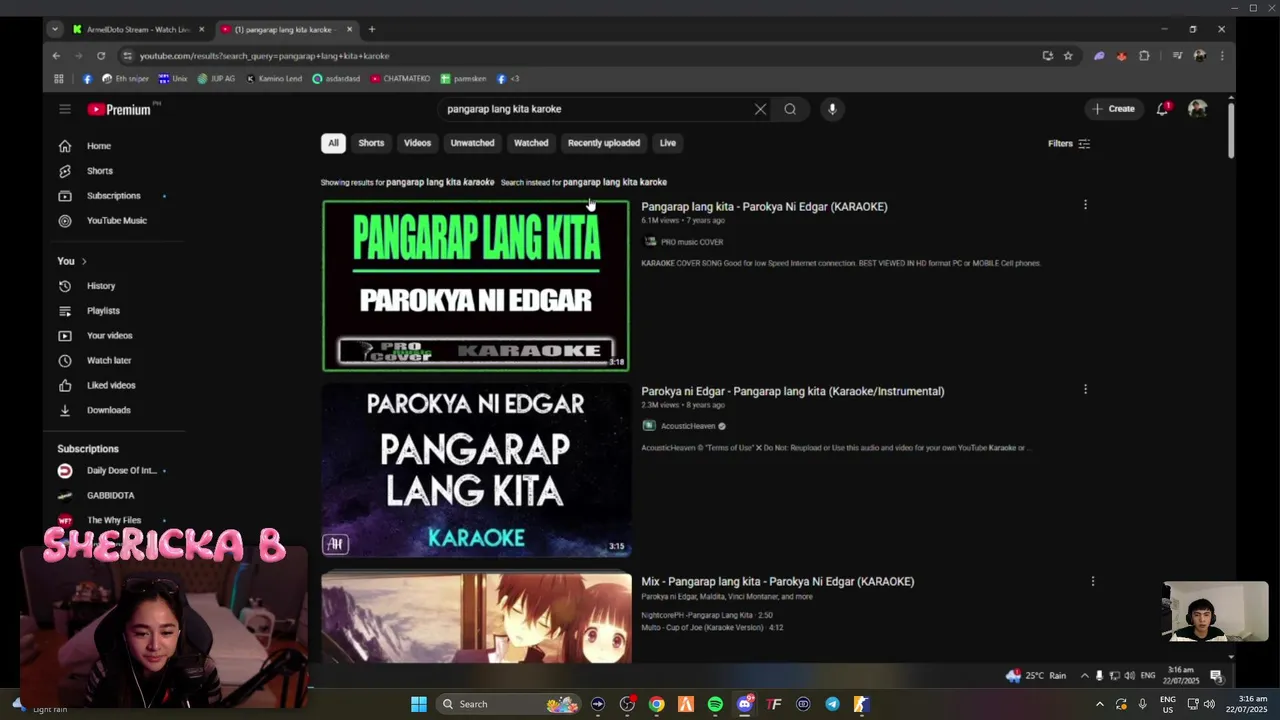The height and width of the screenshot is (720, 1280).
Task: Open the Chrome bookmarks apps grid
Action: click(x=59, y=78)
